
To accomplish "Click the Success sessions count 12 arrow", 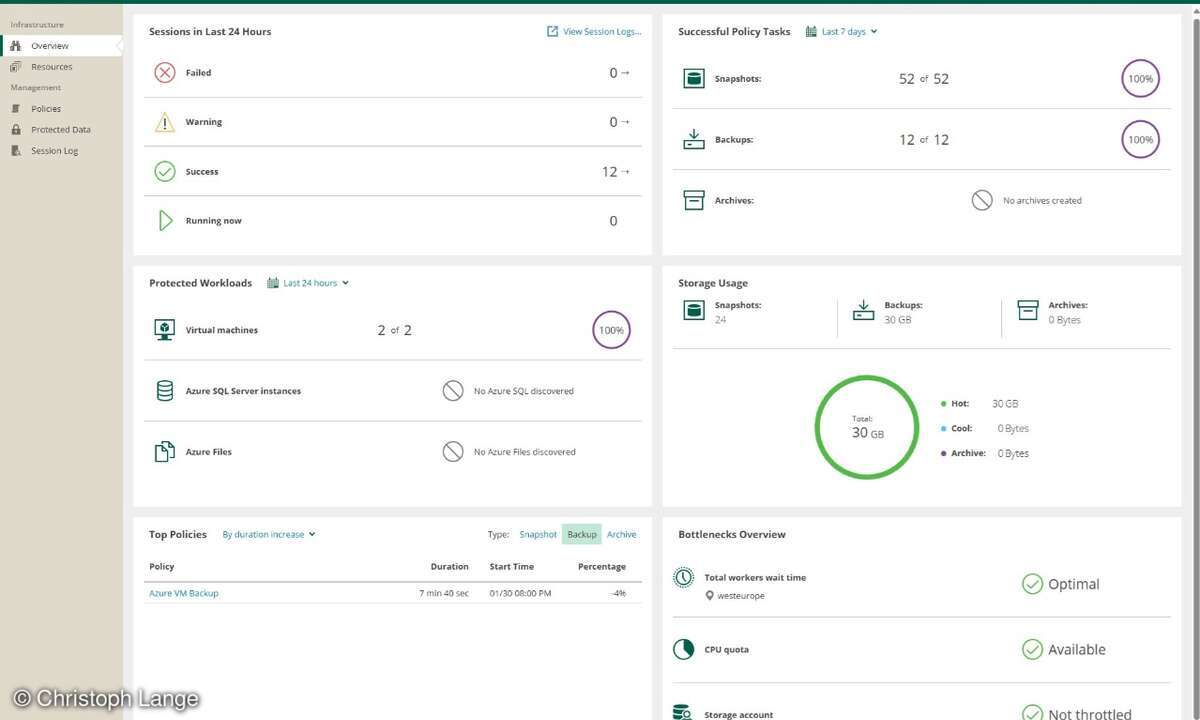I will (625, 172).
